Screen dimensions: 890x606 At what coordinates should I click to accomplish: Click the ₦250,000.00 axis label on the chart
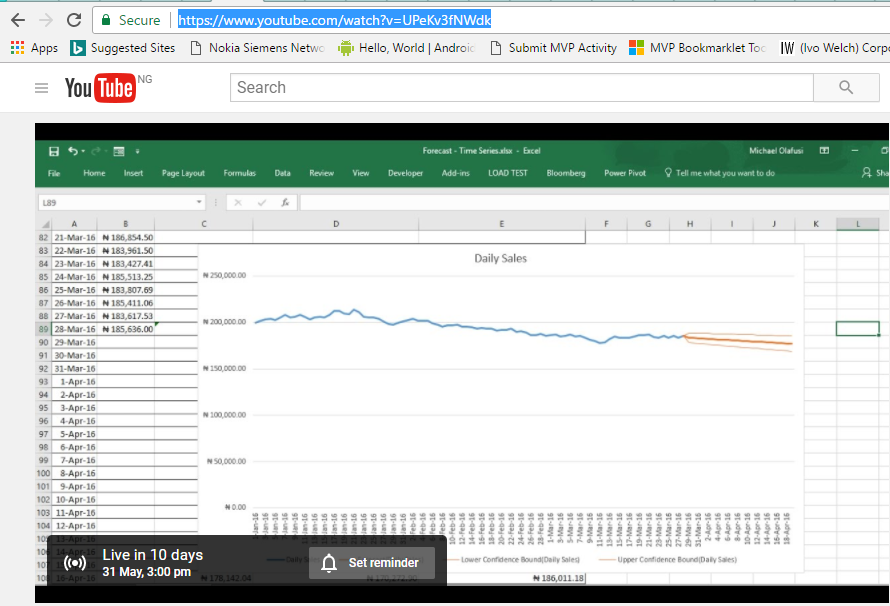pyautogui.click(x=225, y=276)
